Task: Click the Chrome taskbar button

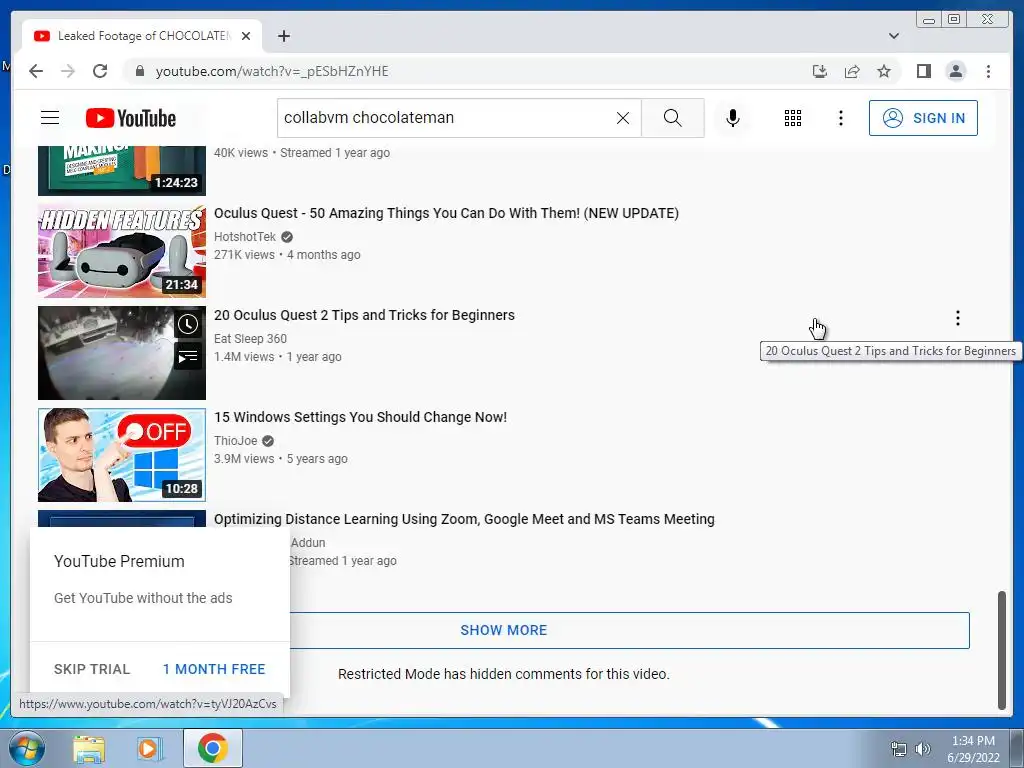Action: coord(212,748)
